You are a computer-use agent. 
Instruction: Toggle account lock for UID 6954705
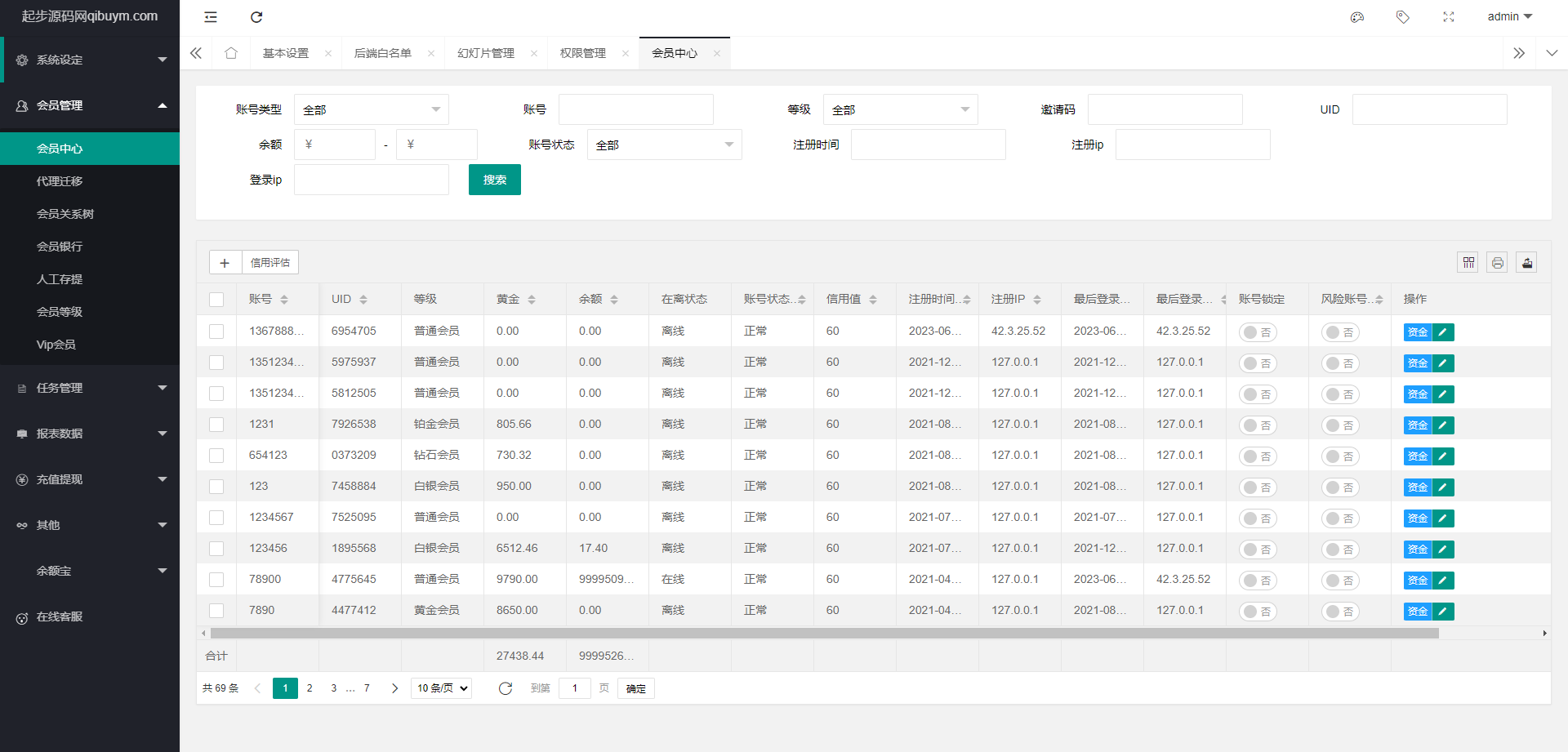1258,332
